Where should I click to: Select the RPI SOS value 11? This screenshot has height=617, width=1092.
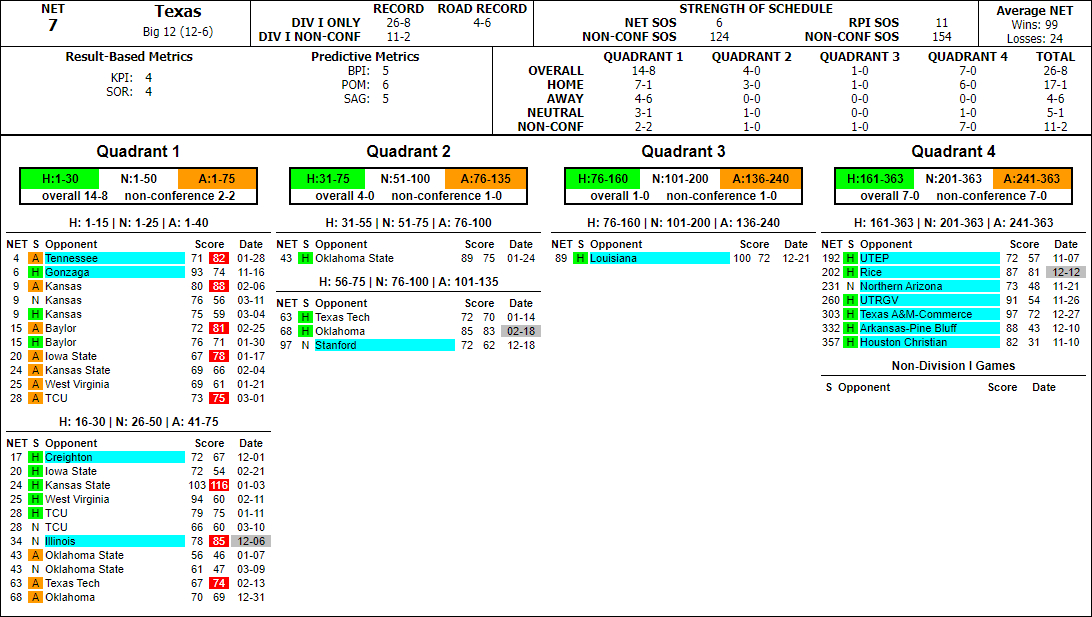(942, 23)
